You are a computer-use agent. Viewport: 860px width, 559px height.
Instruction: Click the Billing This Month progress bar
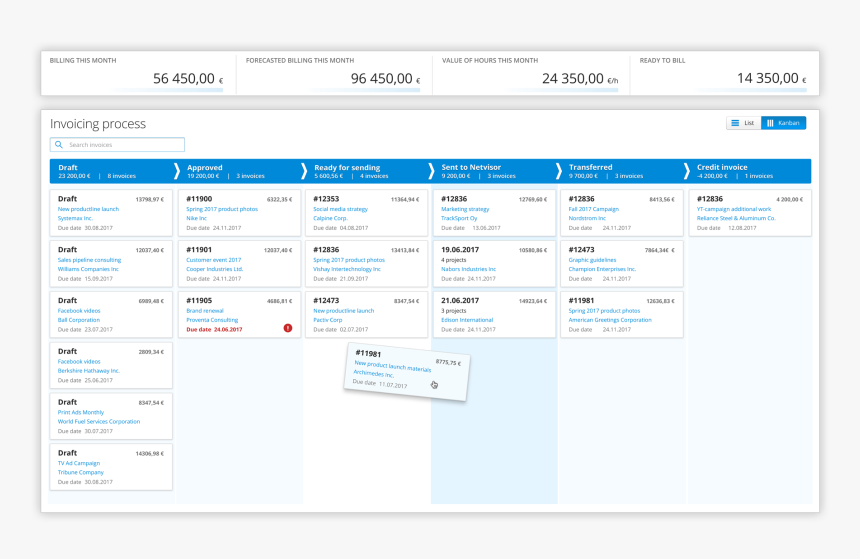pyautogui.click(x=136, y=90)
